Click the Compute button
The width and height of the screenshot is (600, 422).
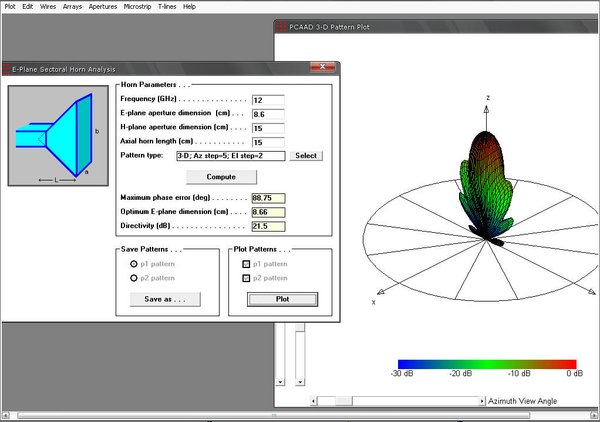221,177
